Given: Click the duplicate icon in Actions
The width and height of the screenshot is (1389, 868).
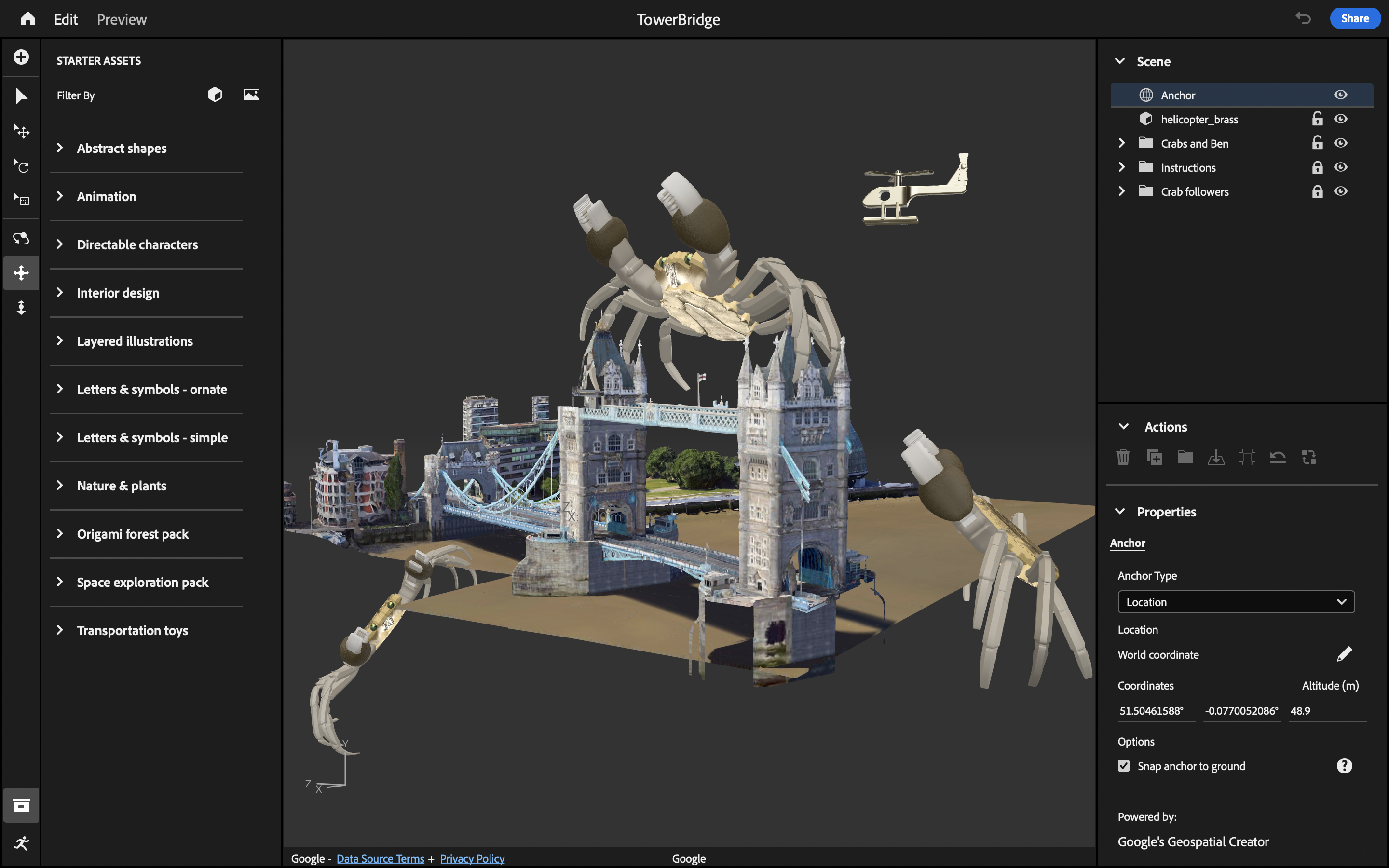Looking at the screenshot, I should tap(1154, 457).
